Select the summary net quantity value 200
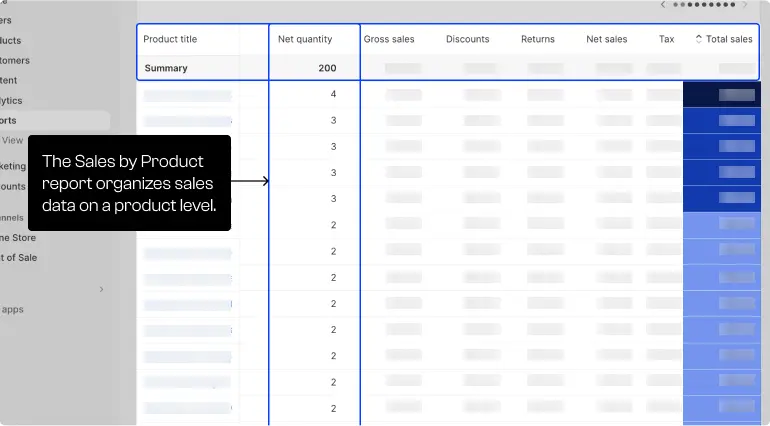 pos(327,68)
